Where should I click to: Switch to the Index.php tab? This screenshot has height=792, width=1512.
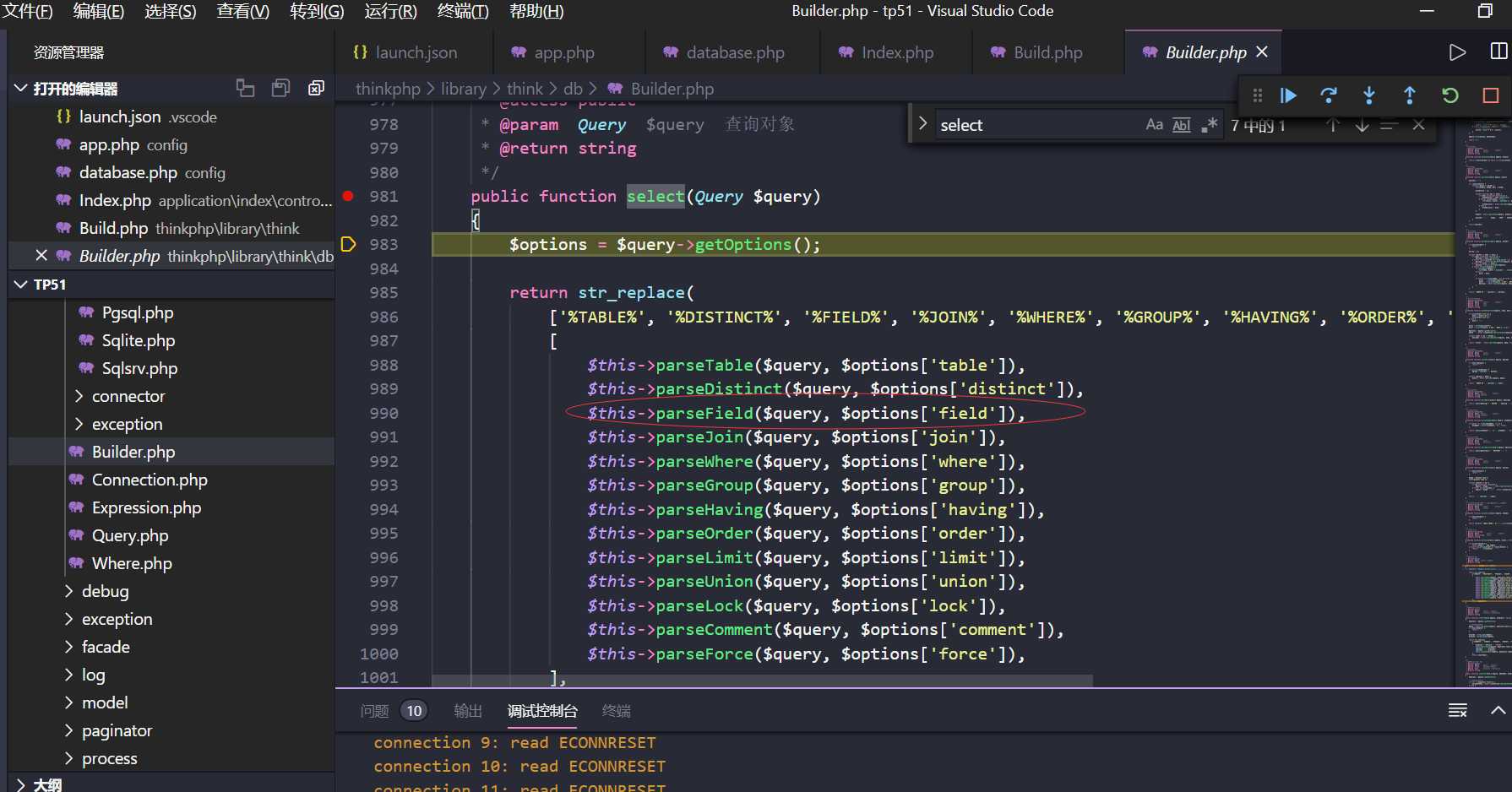895,52
